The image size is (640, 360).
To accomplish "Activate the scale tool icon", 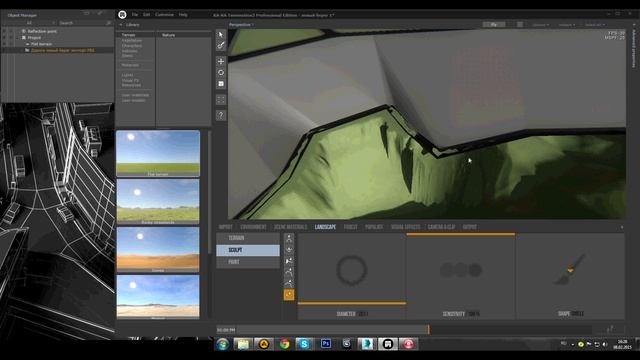I will pos(221,84).
